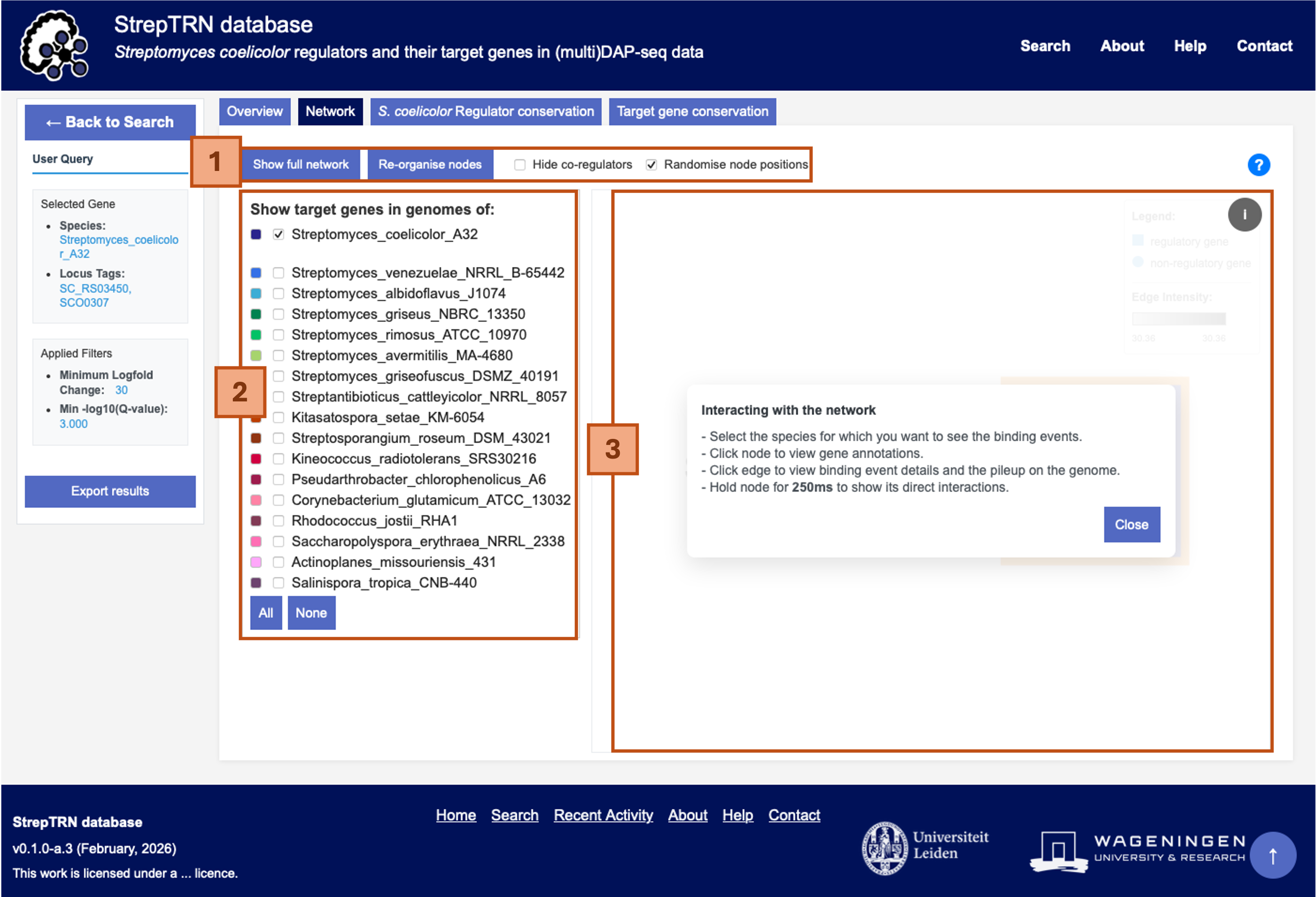Check Salinispora_tropica_CNB-440 genome
1316x897 pixels.
(278, 583)
